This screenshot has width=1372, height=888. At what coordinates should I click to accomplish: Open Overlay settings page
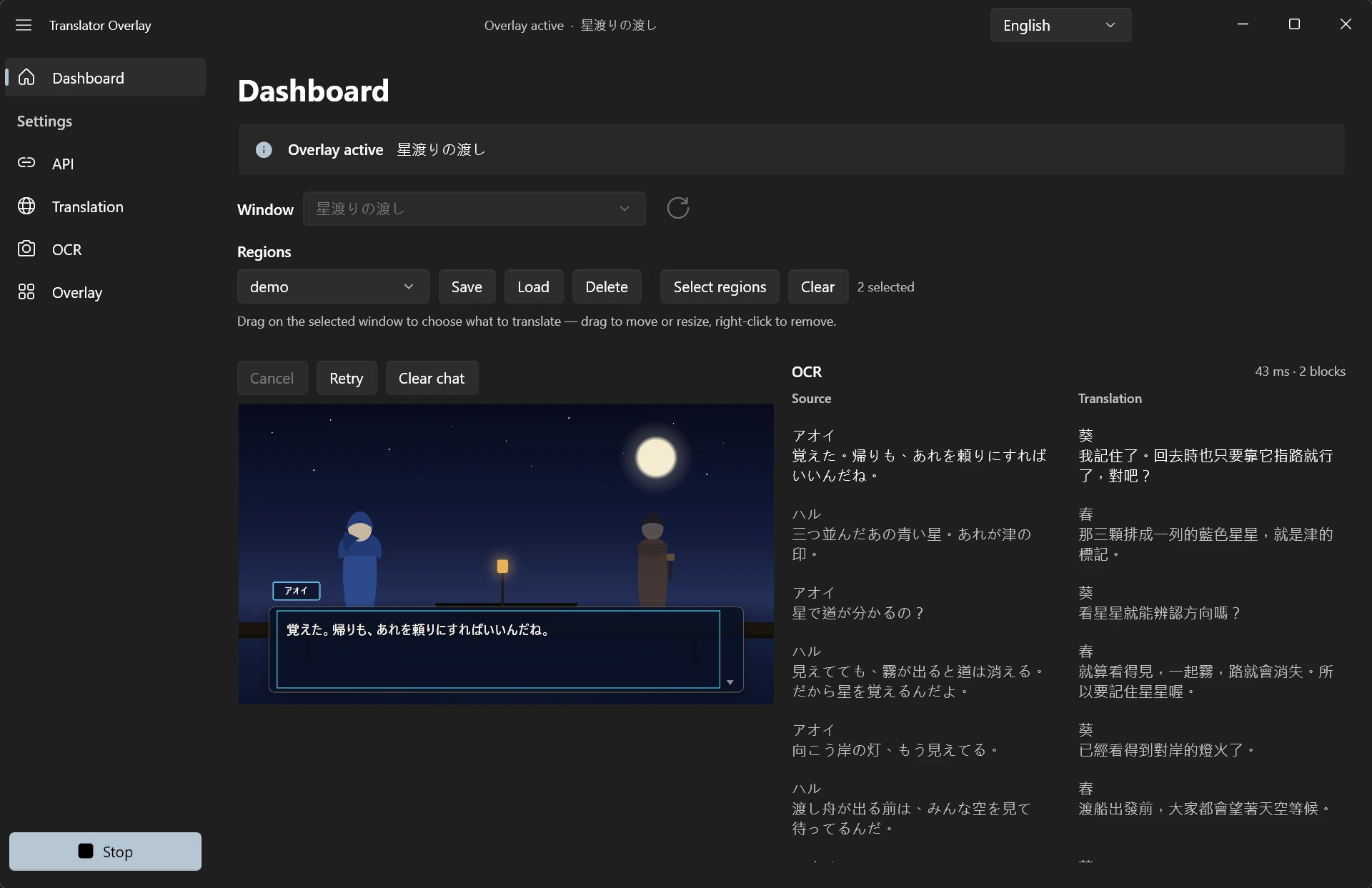[106, 291]
